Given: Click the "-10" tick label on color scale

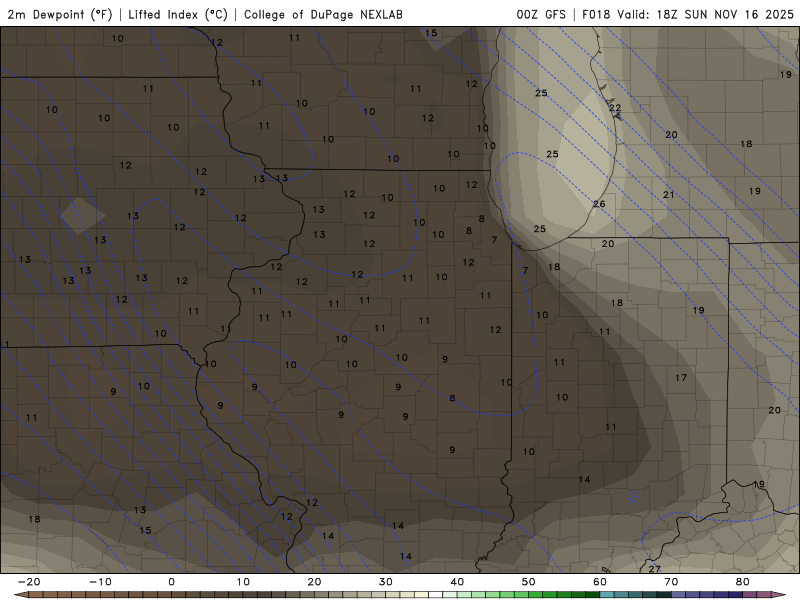Looking at the screenshot, I should click(101, 582).
